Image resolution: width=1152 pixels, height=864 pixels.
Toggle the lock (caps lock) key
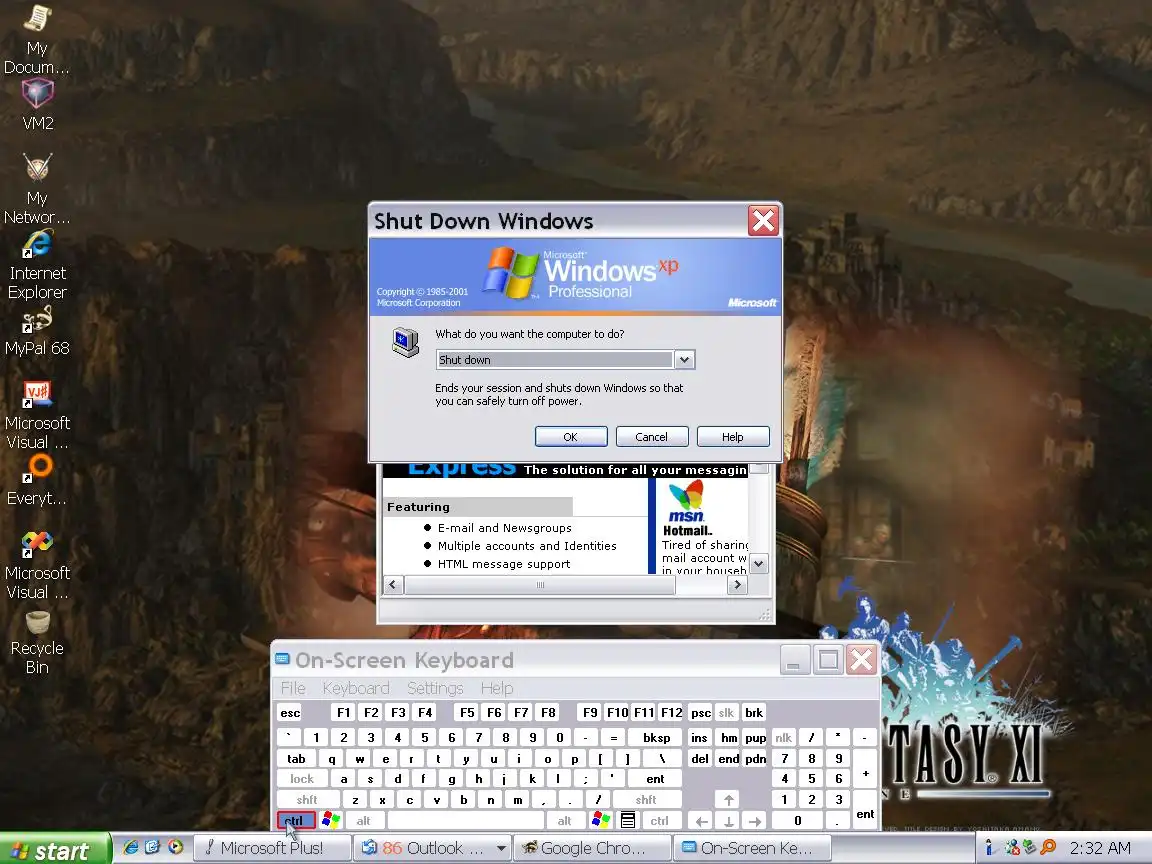click(301, 779)
